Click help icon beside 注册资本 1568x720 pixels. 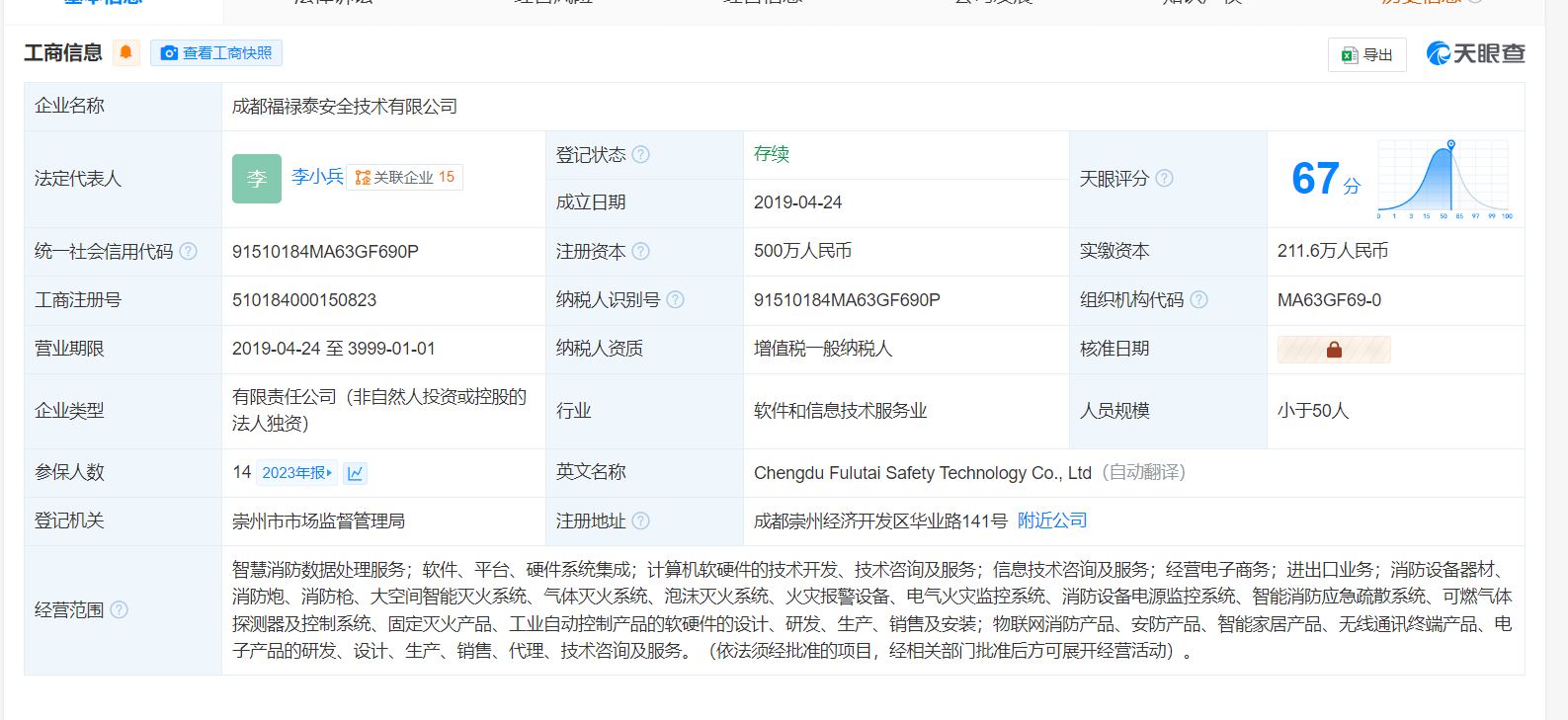(641, 252)
